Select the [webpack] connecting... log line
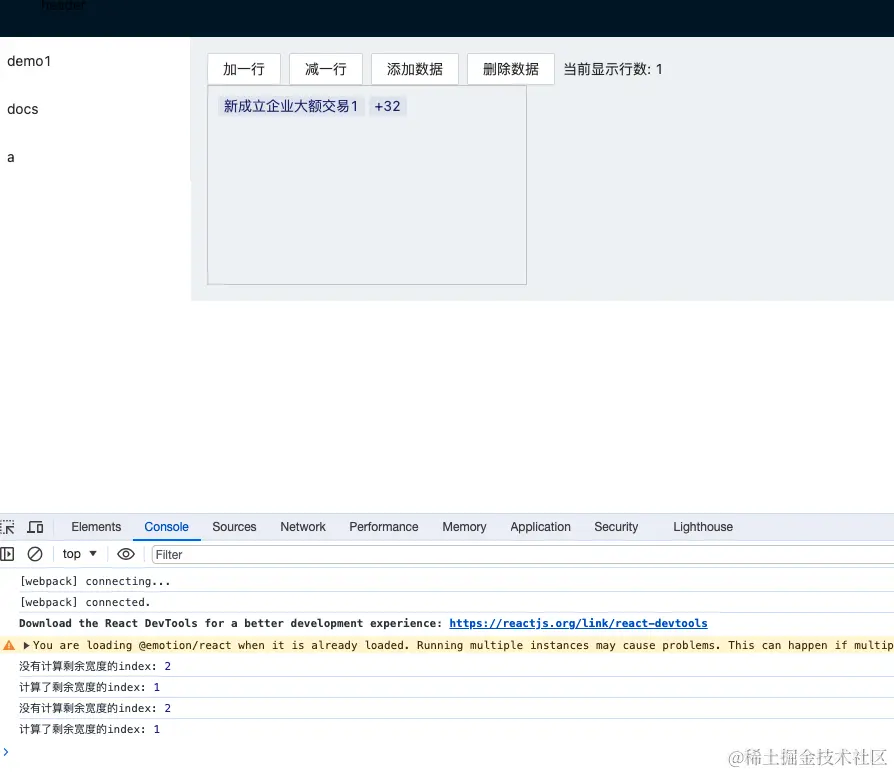This screenshot has width=894, height=774. click(x=95, y=581)
